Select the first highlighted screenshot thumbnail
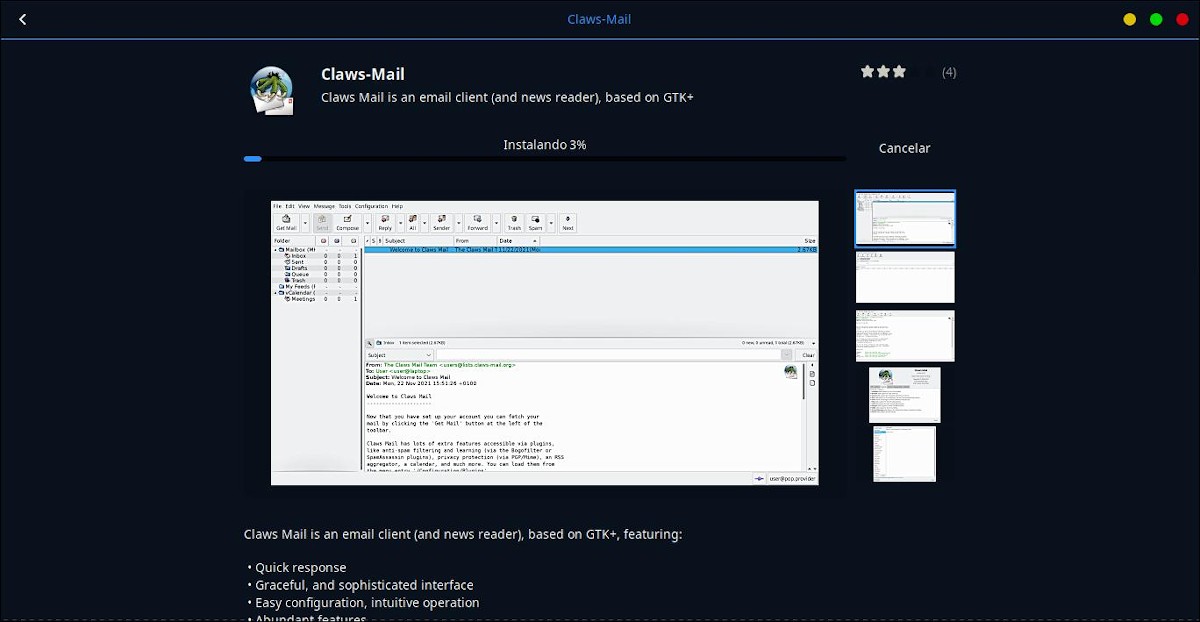 pos(905,218)
